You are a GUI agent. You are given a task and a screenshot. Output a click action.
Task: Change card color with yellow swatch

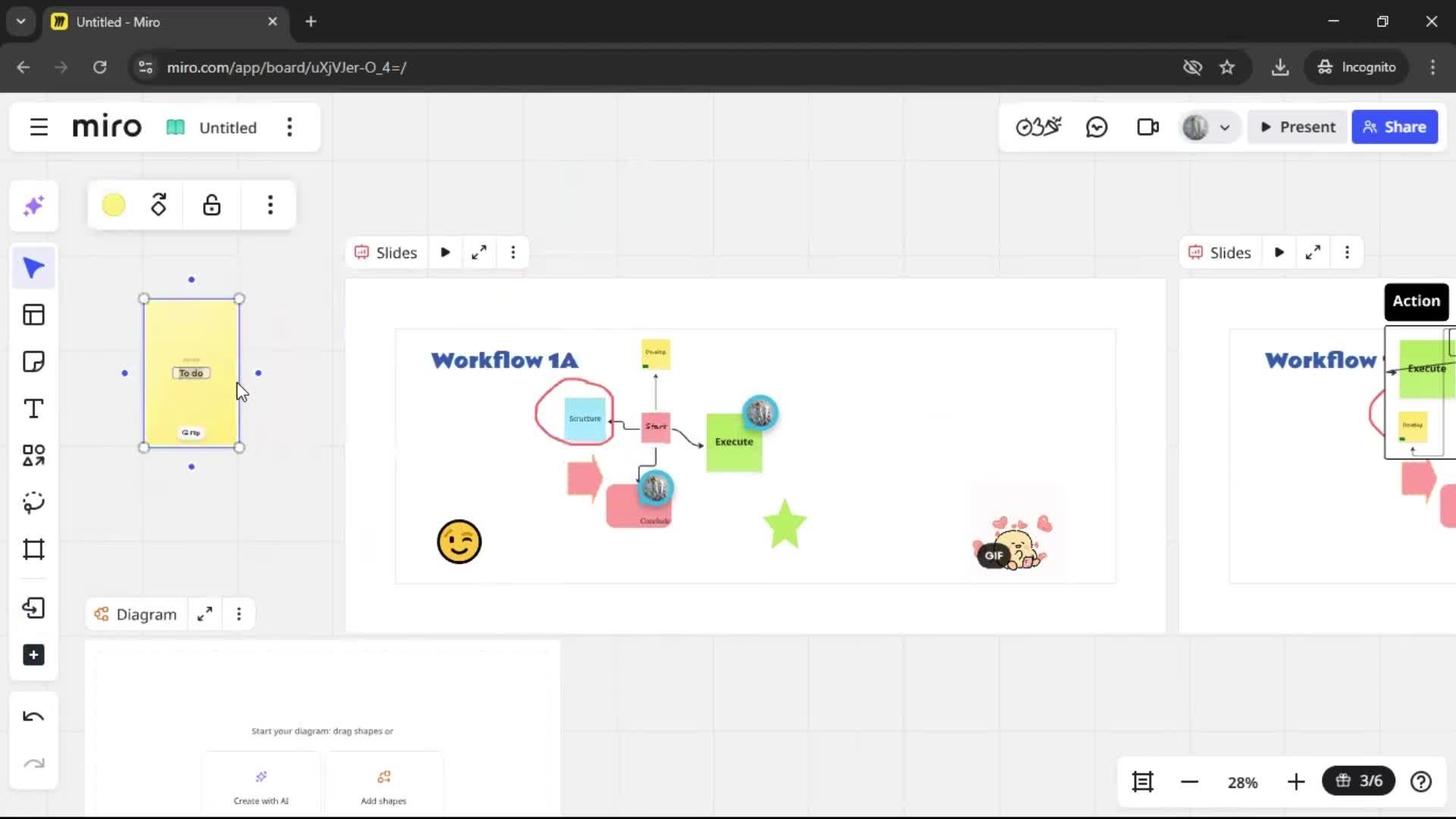(114, 205)
